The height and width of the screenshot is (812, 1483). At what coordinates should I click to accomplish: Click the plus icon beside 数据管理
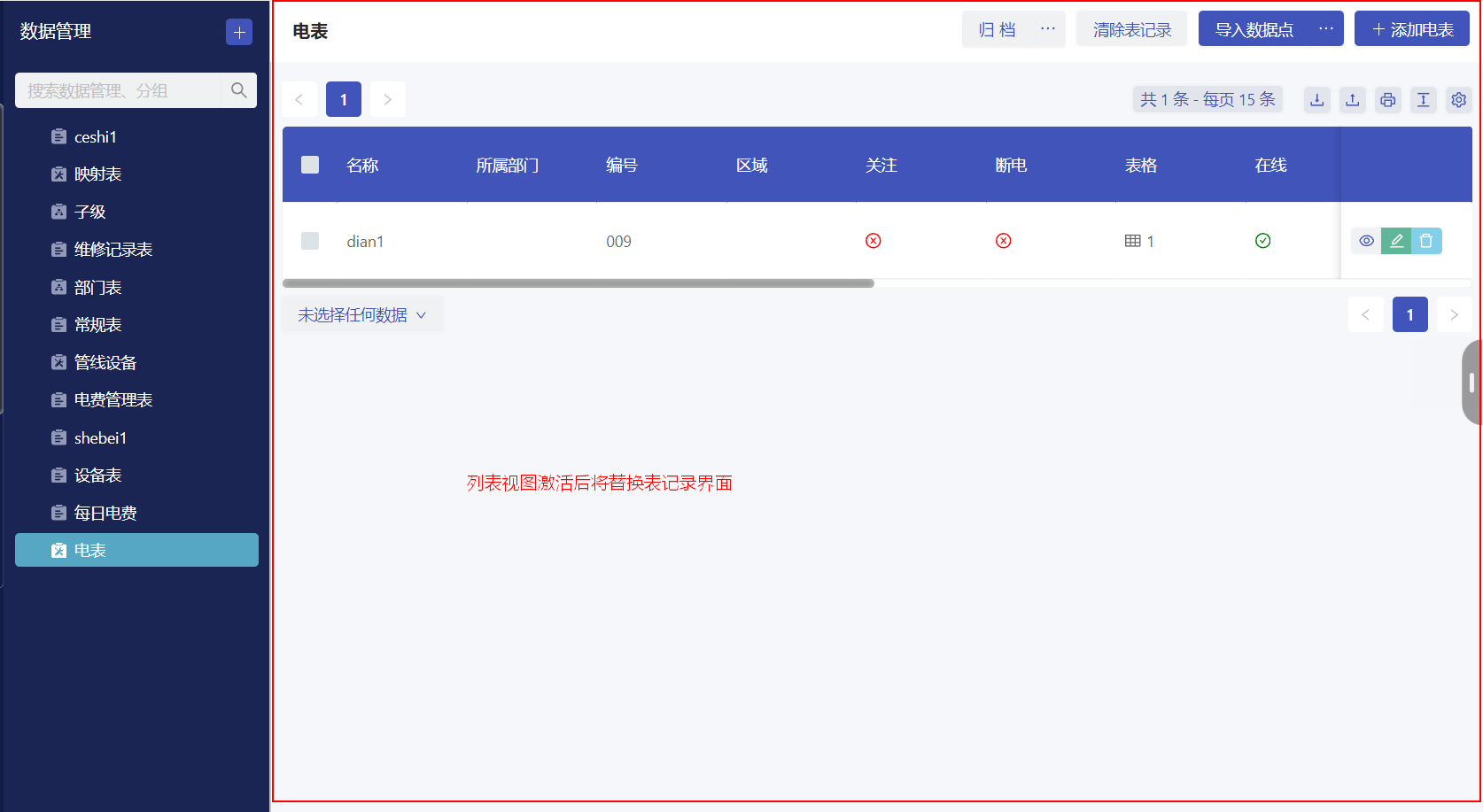pos(239,32)
